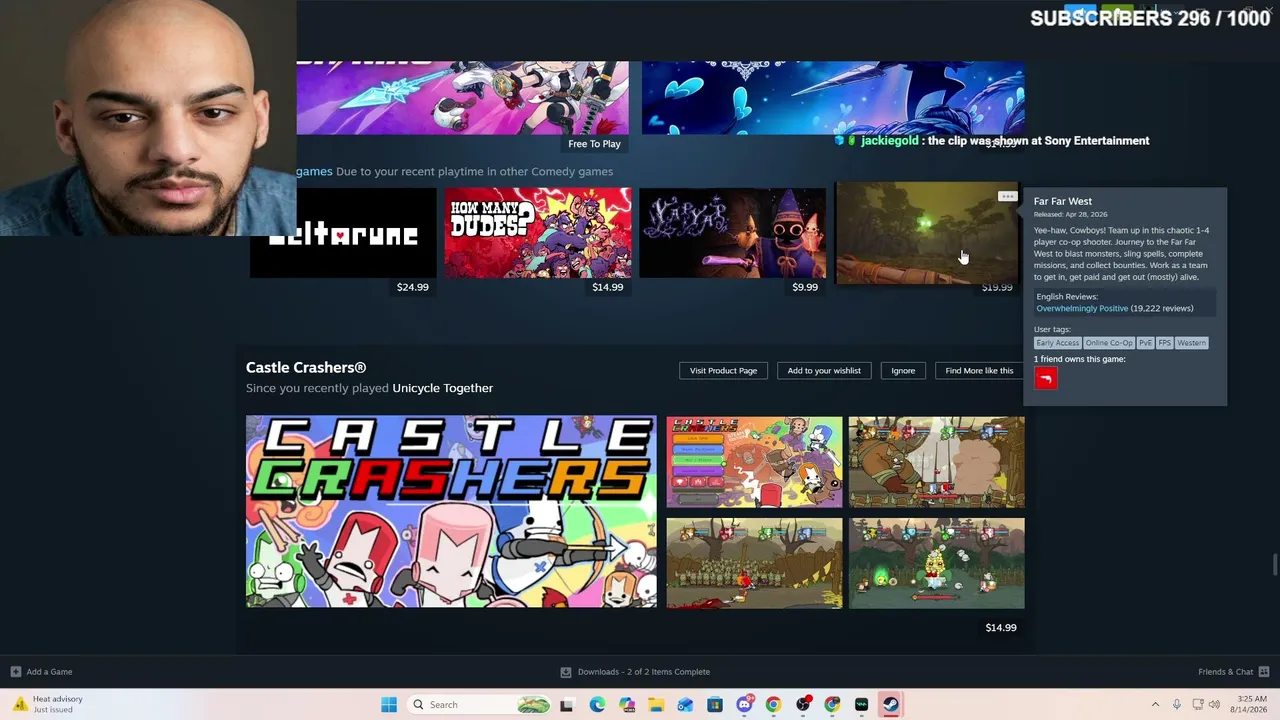Click the Far Far West popup title
Screen dimensions: 1280x720
click(x=1062, y=201)
